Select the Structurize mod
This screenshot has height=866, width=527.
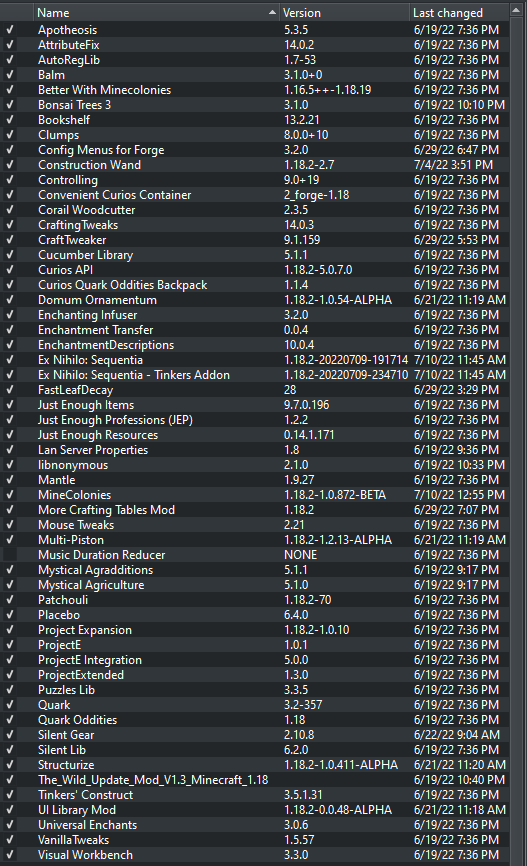[254, 765]
